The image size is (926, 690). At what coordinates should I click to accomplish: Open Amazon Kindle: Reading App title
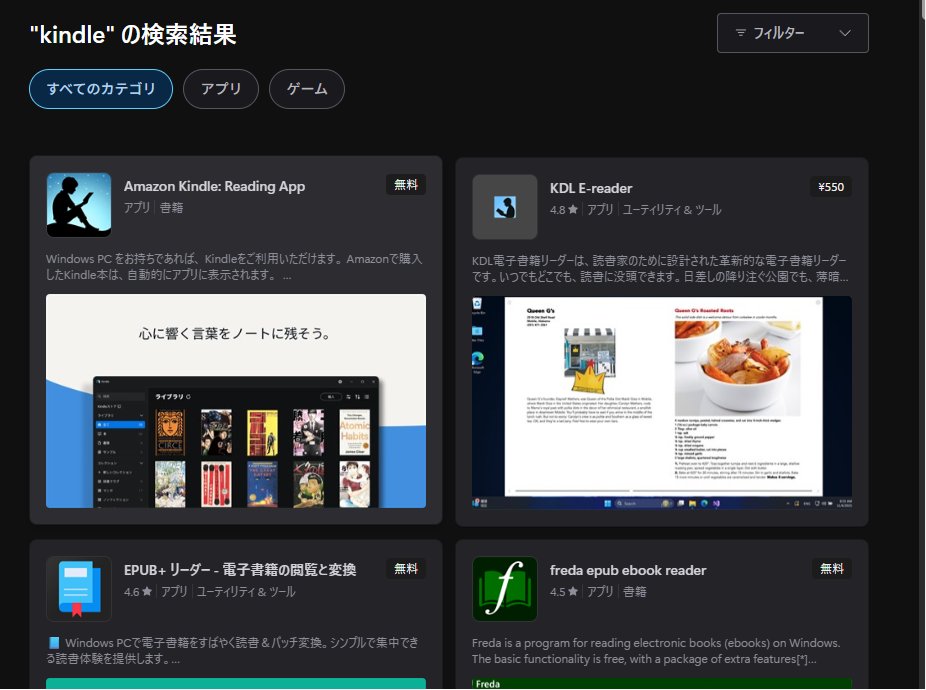tap(214, 186)
